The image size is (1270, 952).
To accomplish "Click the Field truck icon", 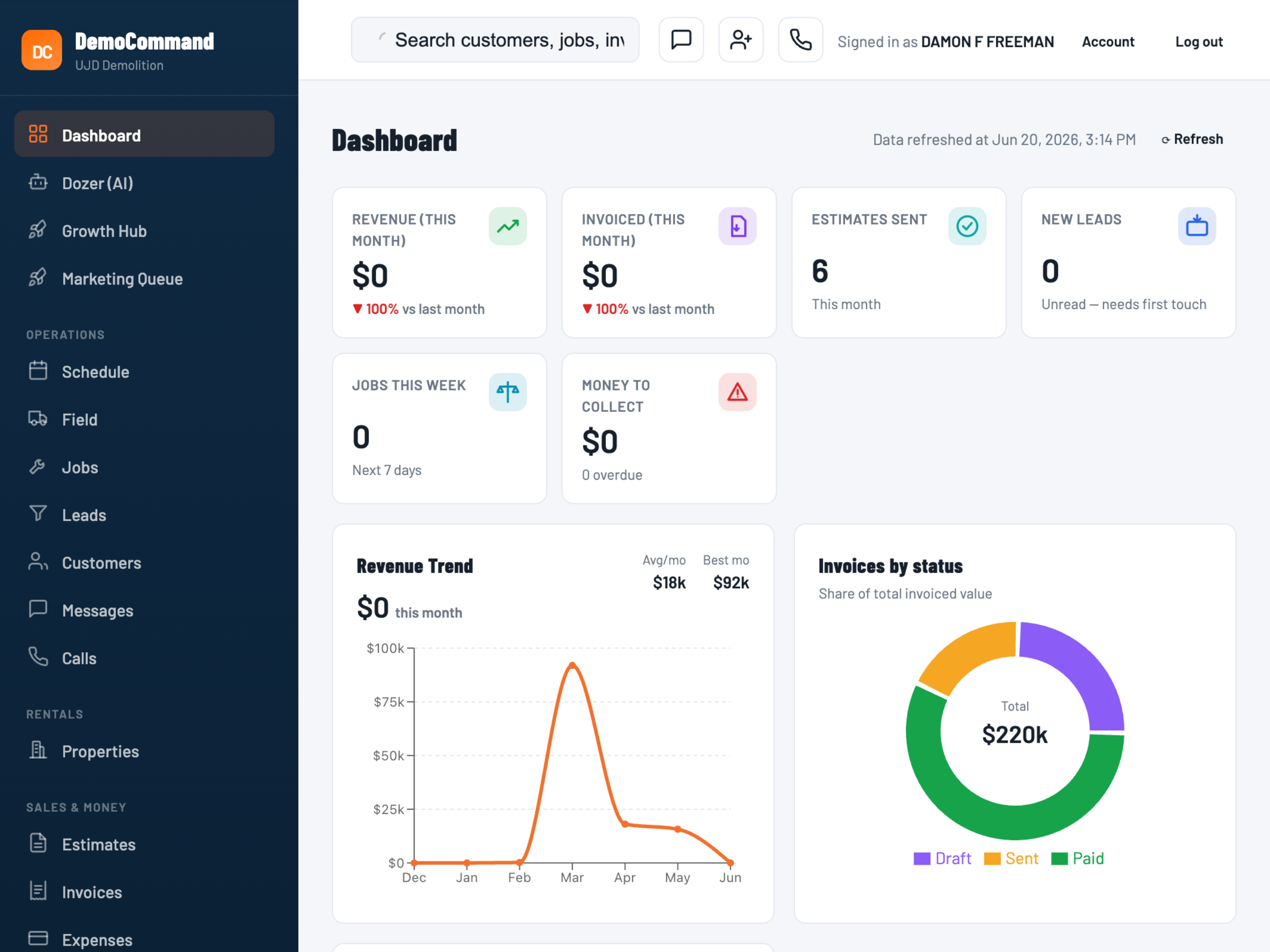I will coord(38,418).
